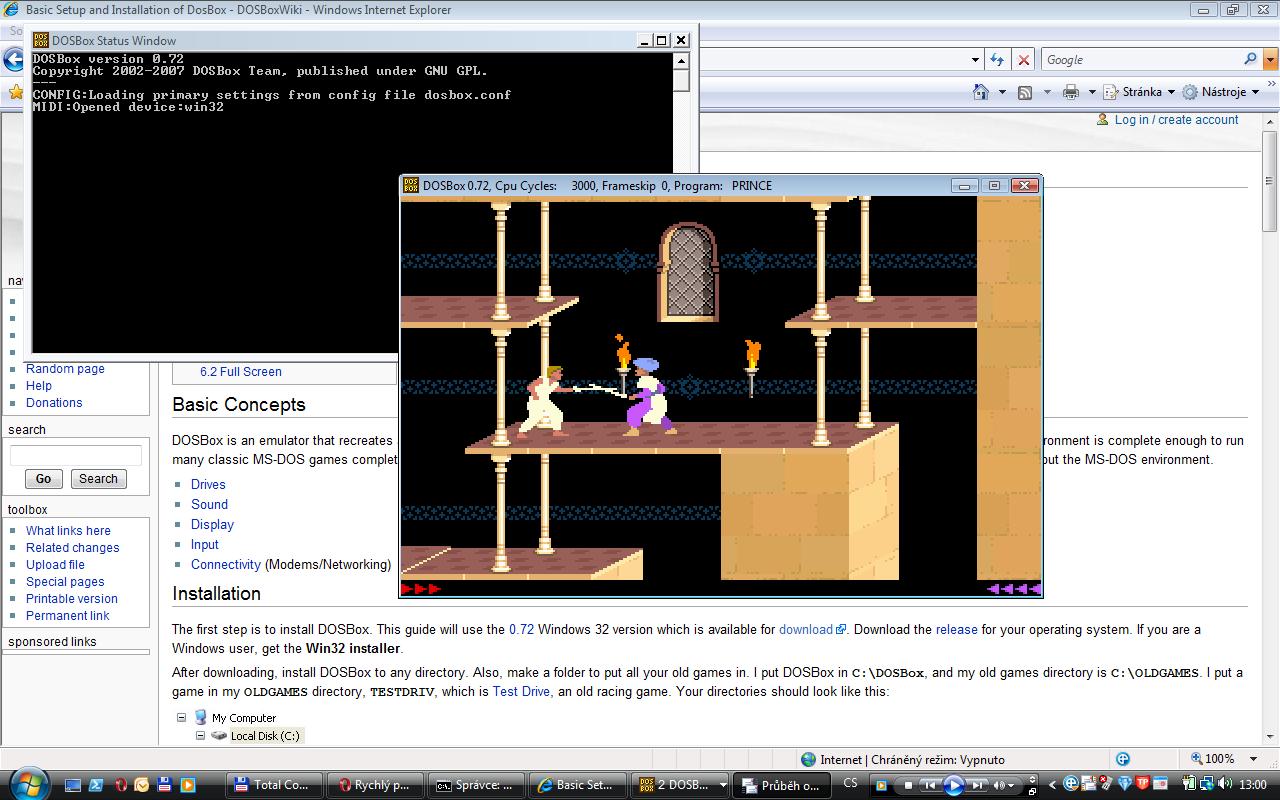Screen dimensions: 1280x800
Task: Launch Opera from quick launch
Action: (120, 785)
